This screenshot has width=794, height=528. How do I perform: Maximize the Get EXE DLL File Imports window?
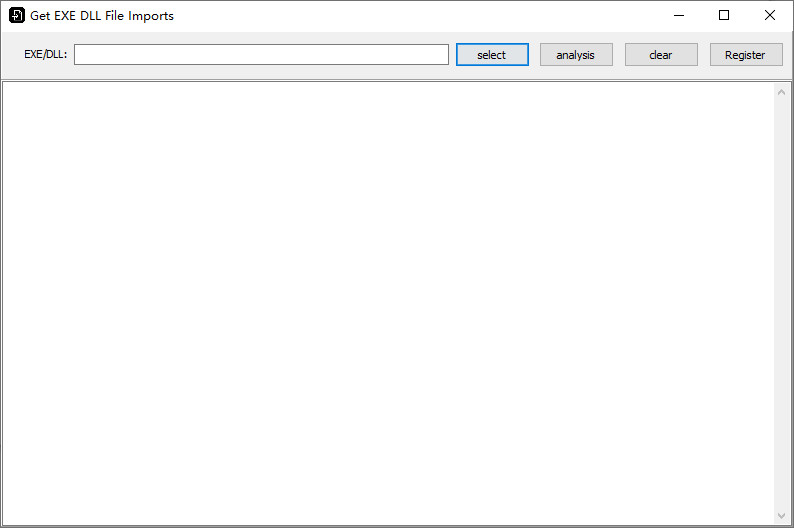[724, 16]
